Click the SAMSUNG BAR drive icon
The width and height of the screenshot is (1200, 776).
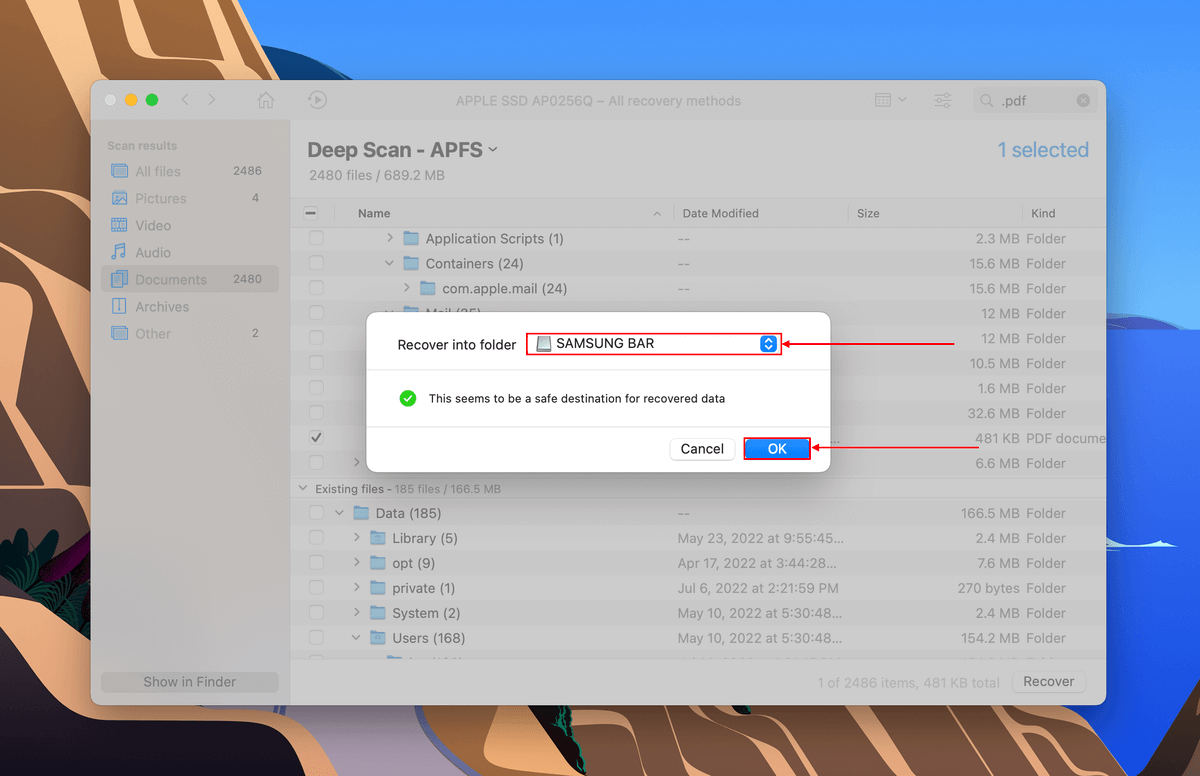[543, 344]
